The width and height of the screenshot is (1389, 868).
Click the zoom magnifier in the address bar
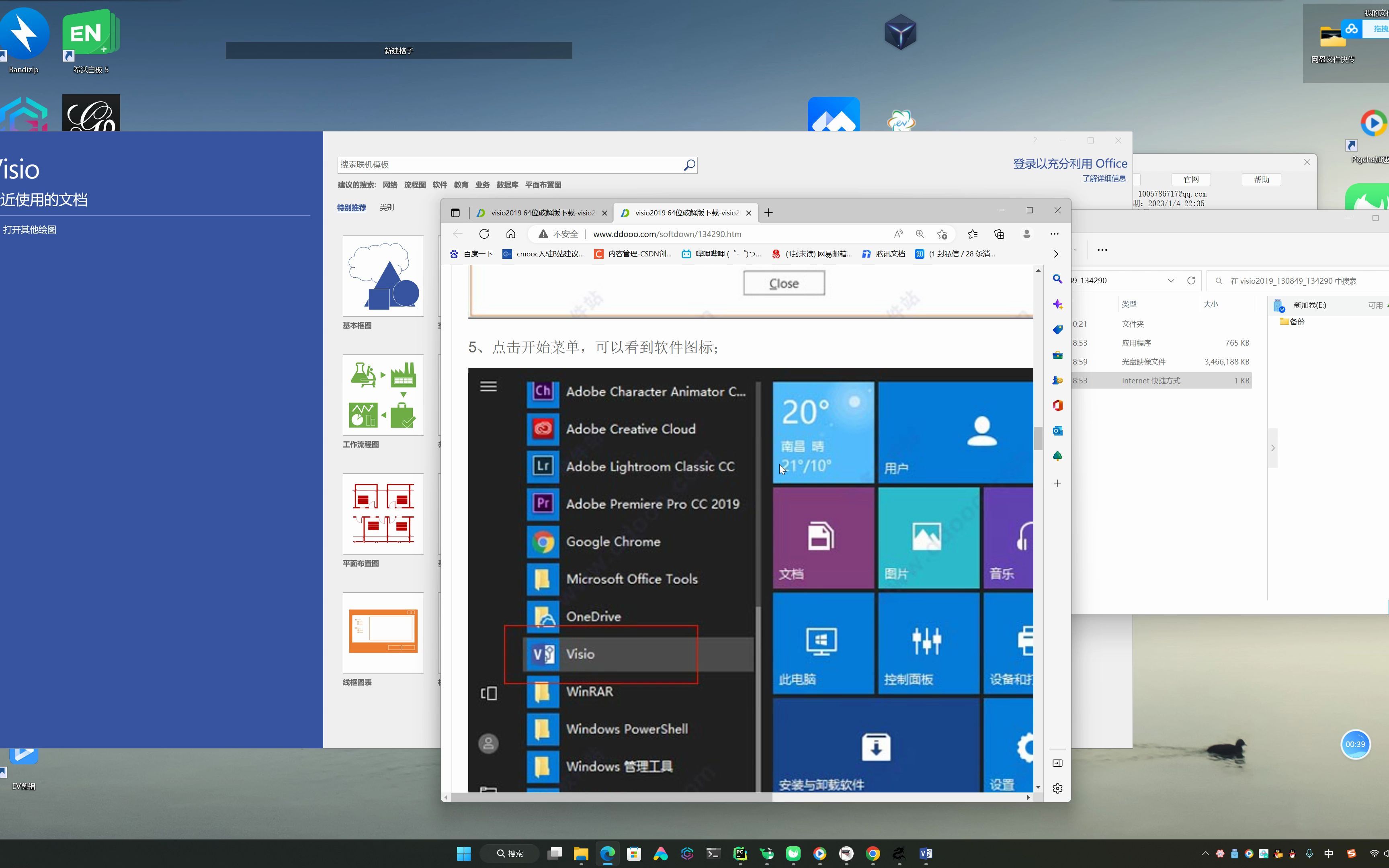click(920, 233)
